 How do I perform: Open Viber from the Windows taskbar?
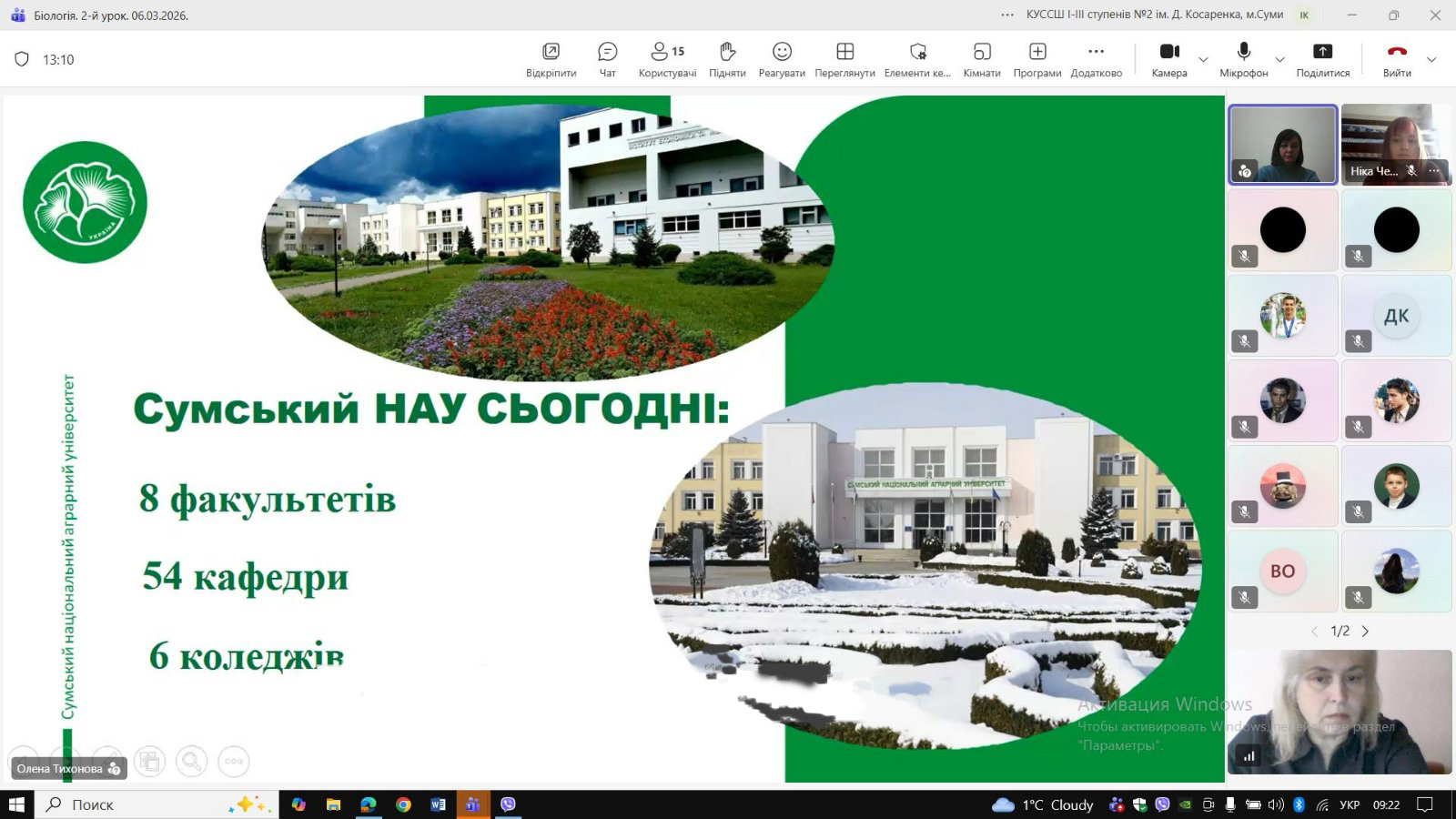508,804
